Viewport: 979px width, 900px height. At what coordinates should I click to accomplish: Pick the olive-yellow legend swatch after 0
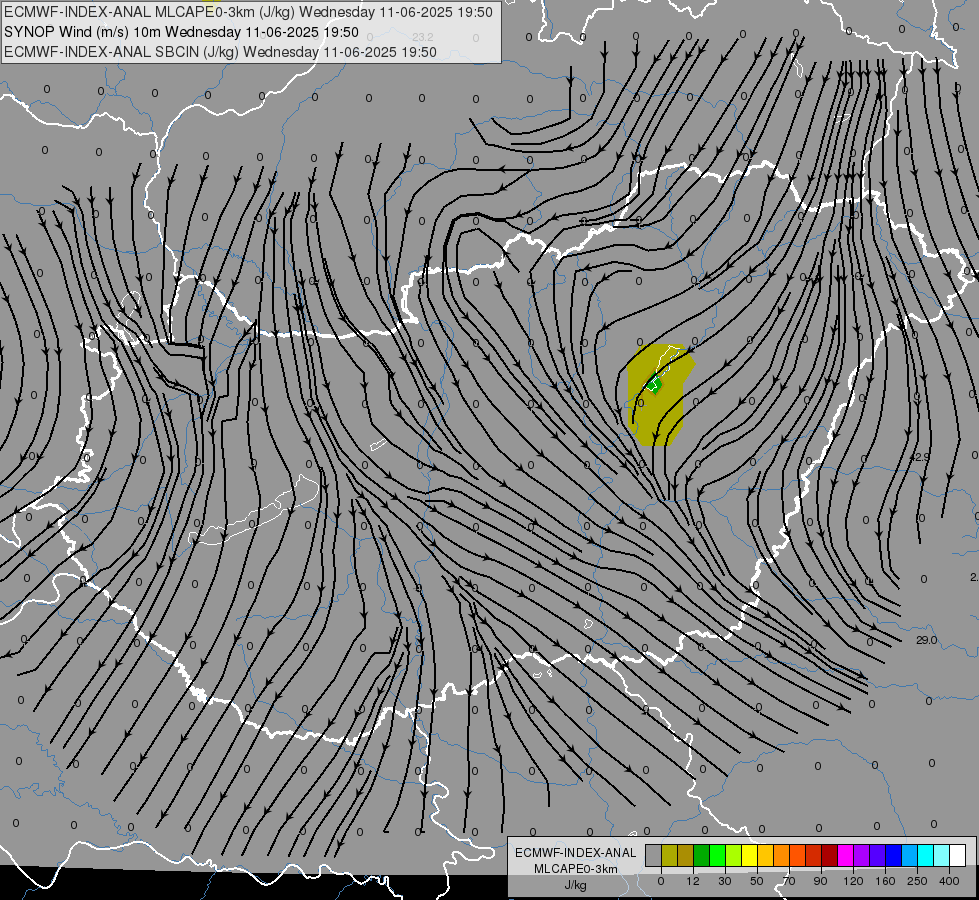click(669, 855)
